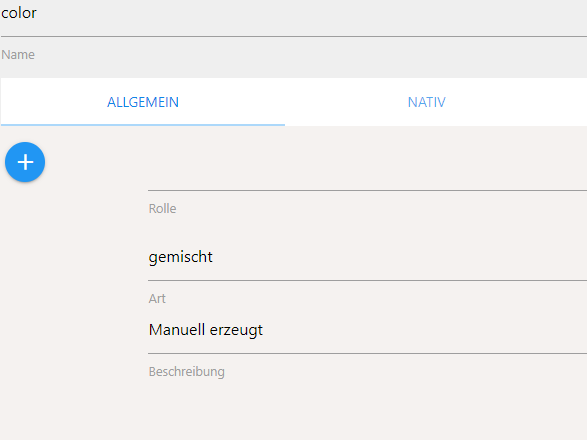
Task: Click the underline below the gemischt selection
Action: 367,280
